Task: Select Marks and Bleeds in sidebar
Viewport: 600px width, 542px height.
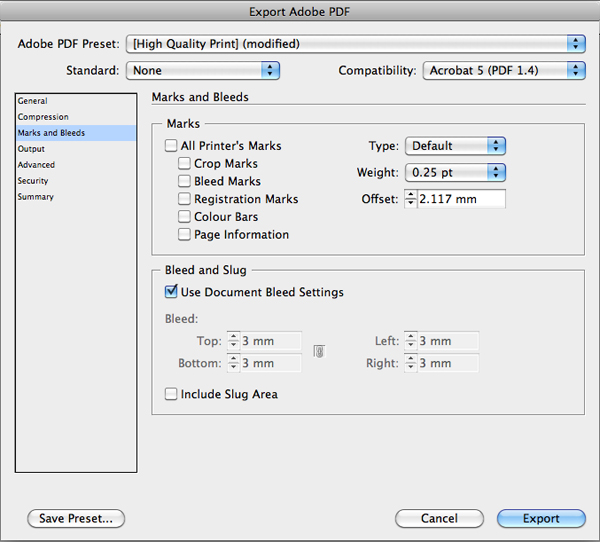Action: pyautogui.click(x=76, y=133)
